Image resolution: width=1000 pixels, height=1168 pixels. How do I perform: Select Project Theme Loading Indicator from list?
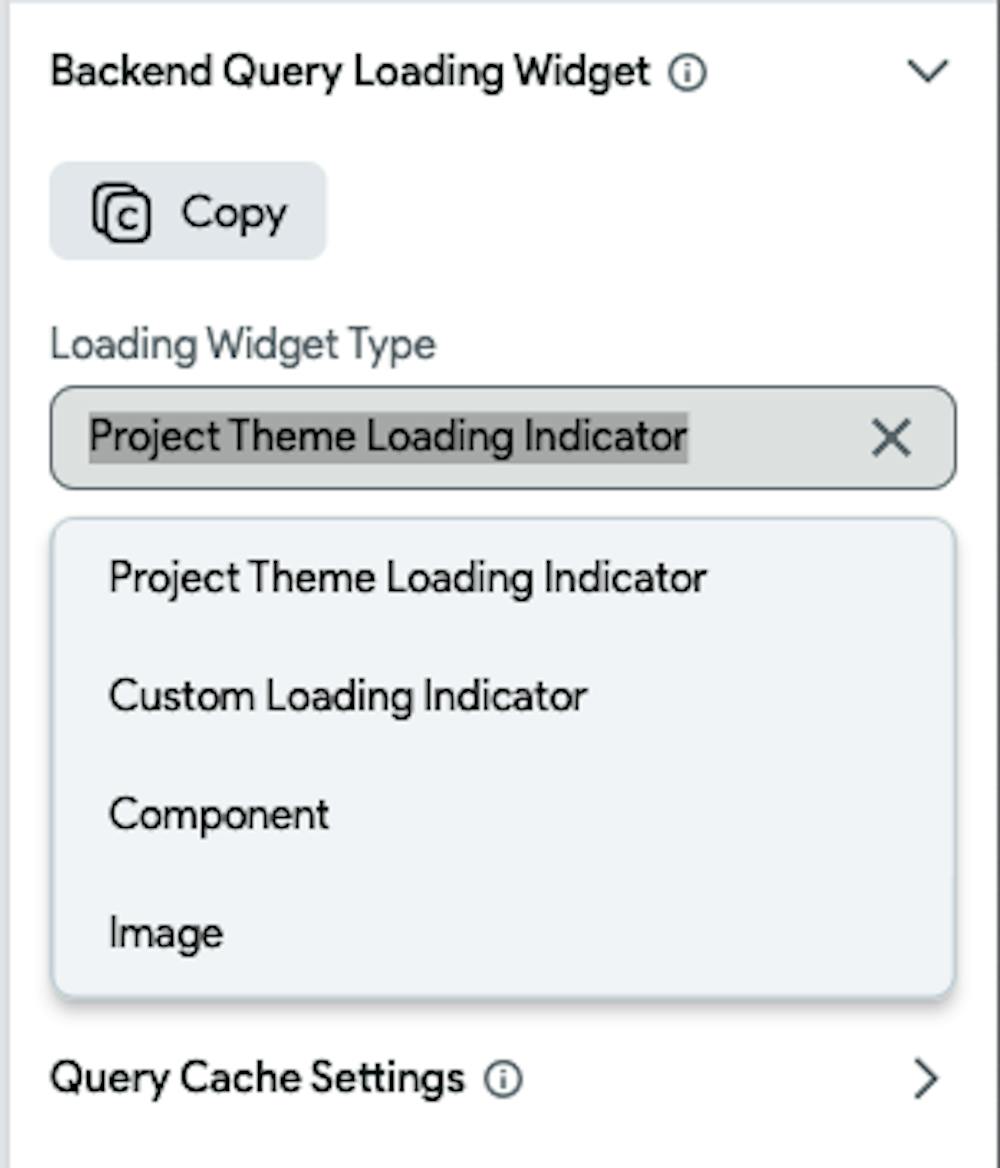(x=407, y=578)
